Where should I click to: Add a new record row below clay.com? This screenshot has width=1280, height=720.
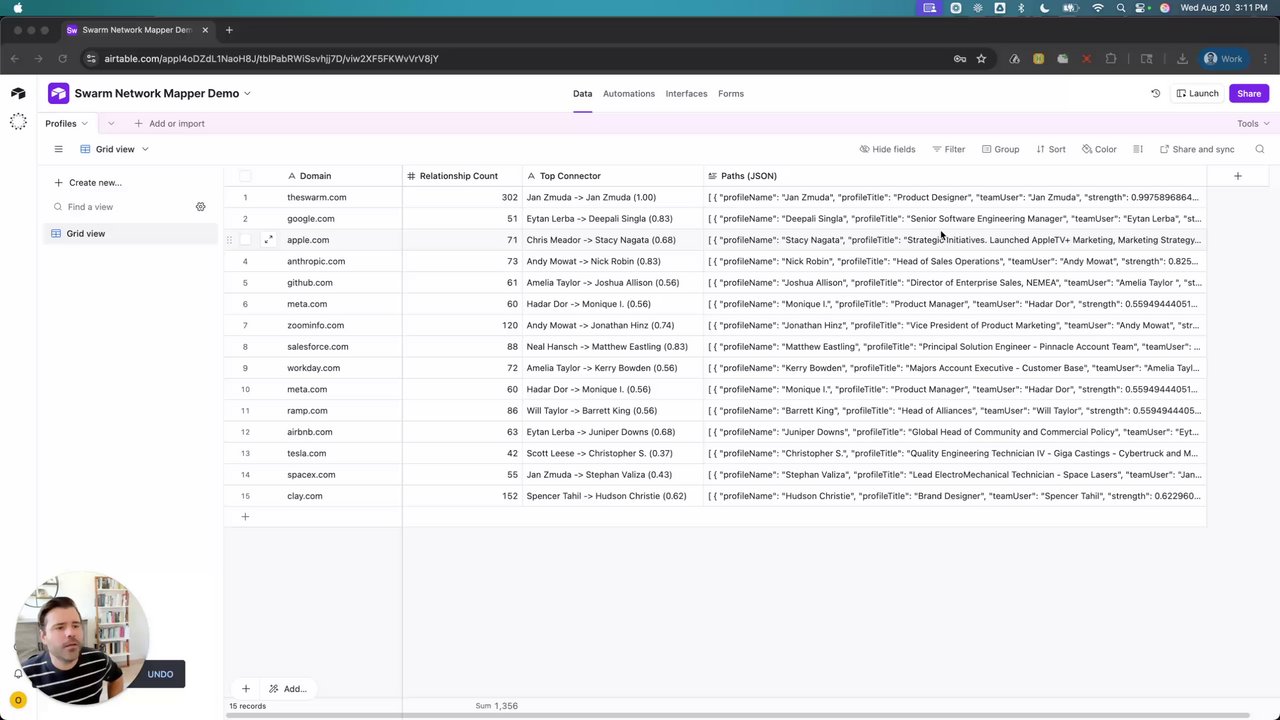click(x=245, y=517)
